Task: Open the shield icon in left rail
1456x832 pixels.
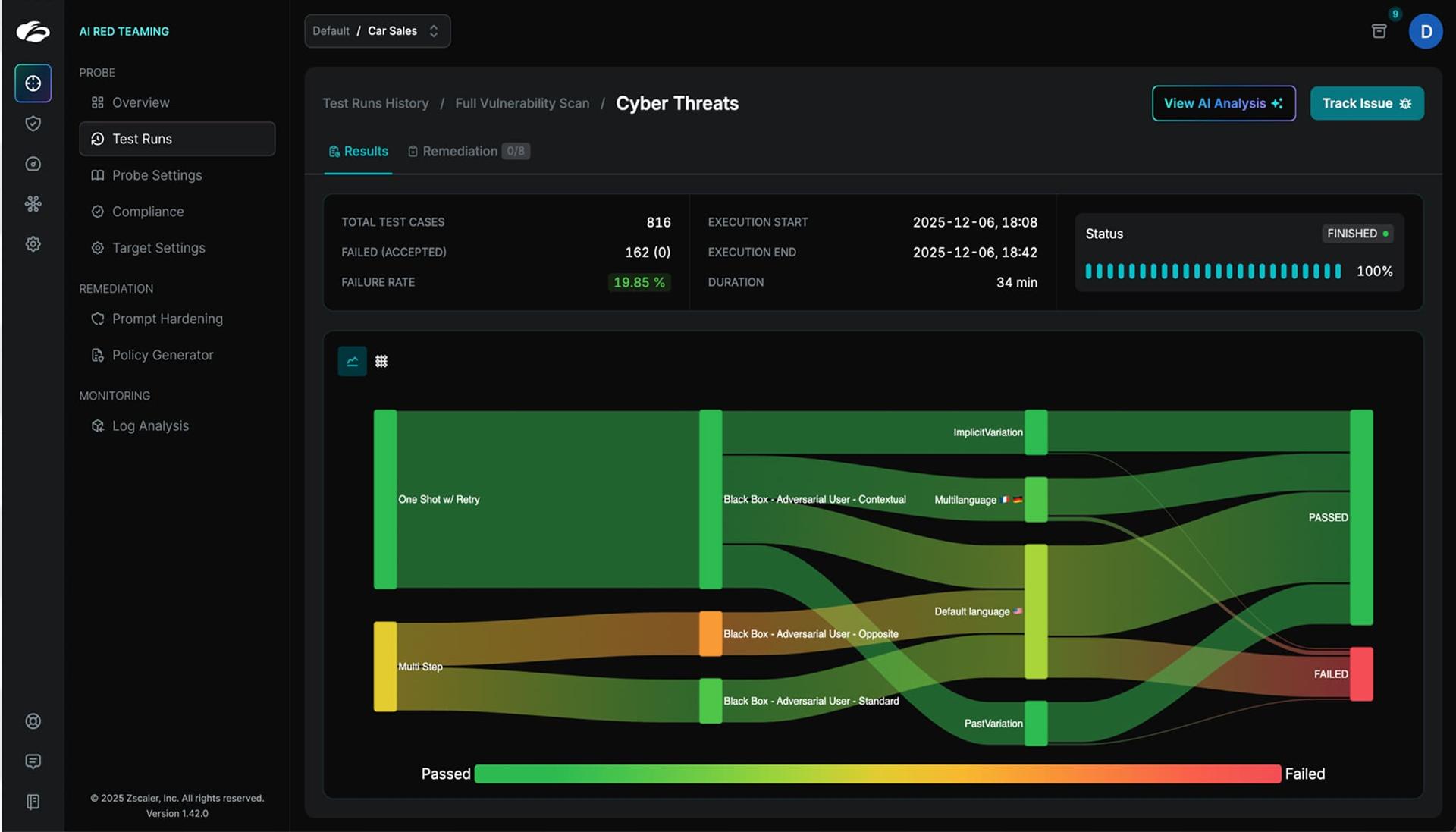Action: pyautogui.click(x=33, y=124)
